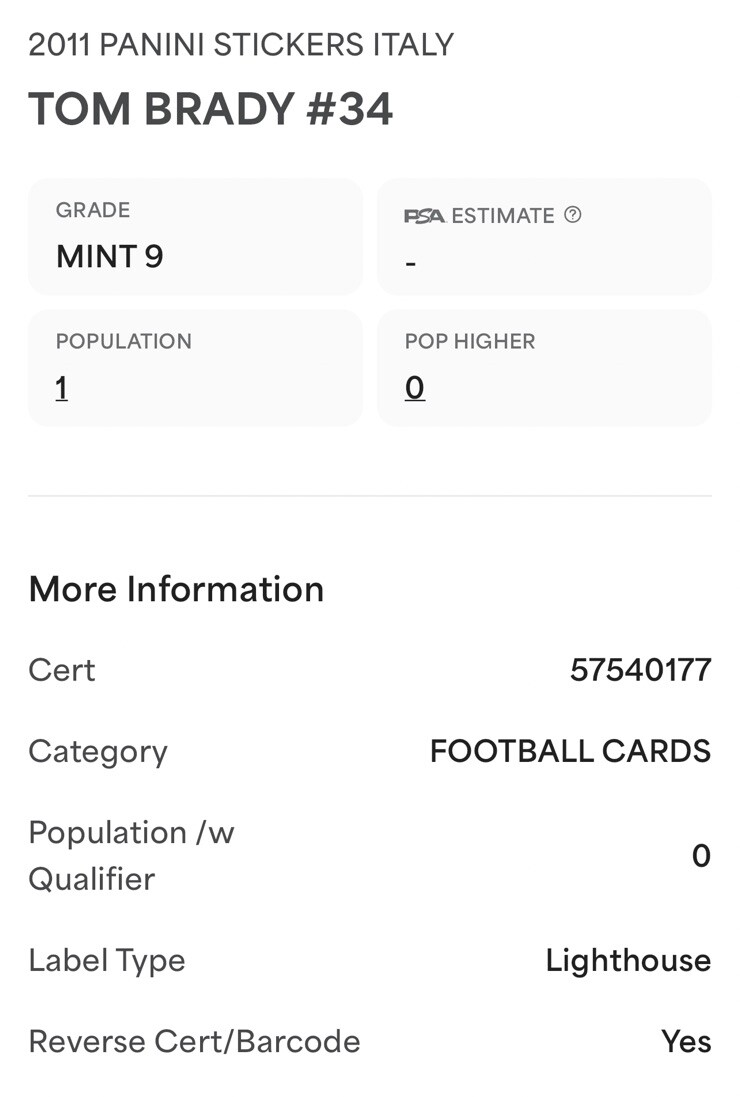Image resolution: width=740 pixels, height=1097 pixels.
Task: Click the 2011 Panini Stickers Italy heading
Action: coord(241,45)
